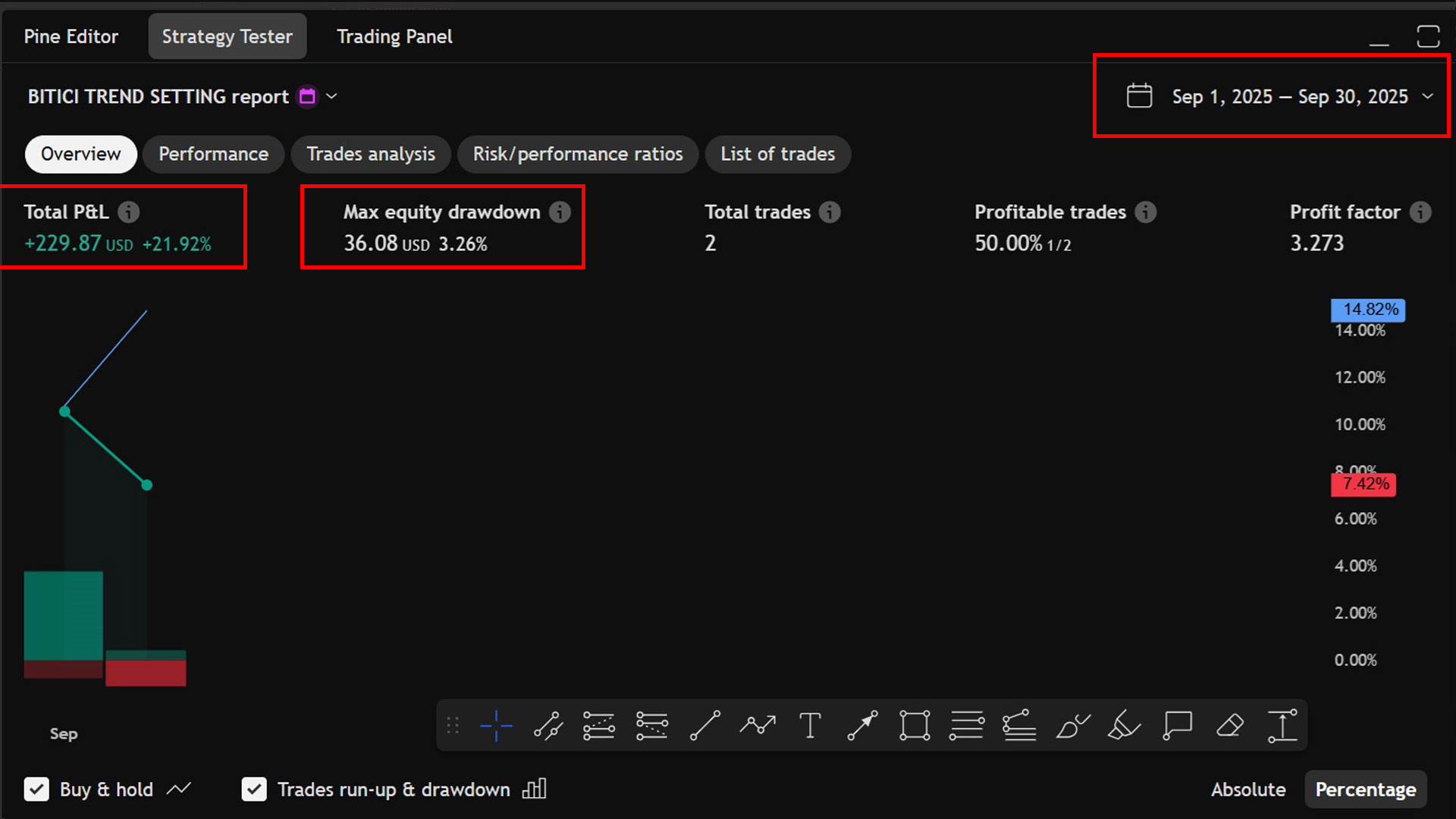Open Risk/performance ratios section

pos(577,154)
